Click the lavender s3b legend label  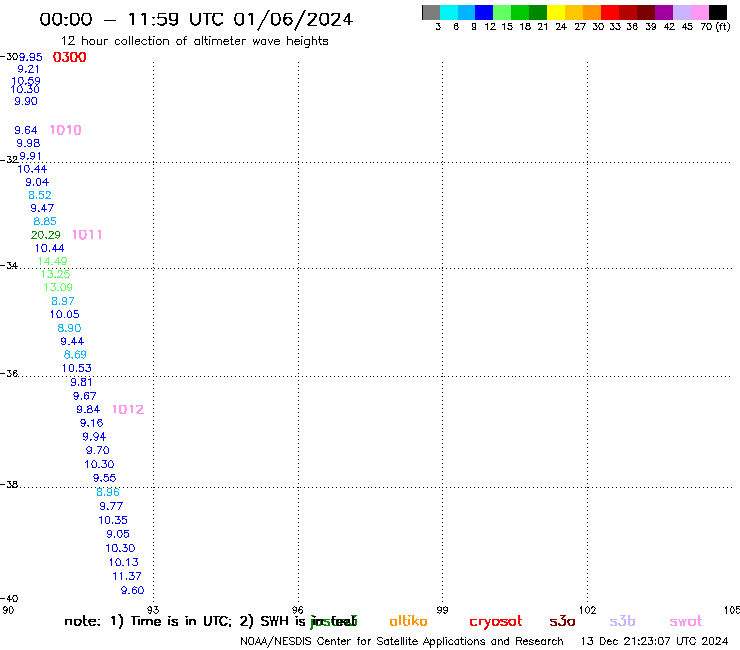click(622, 621)
